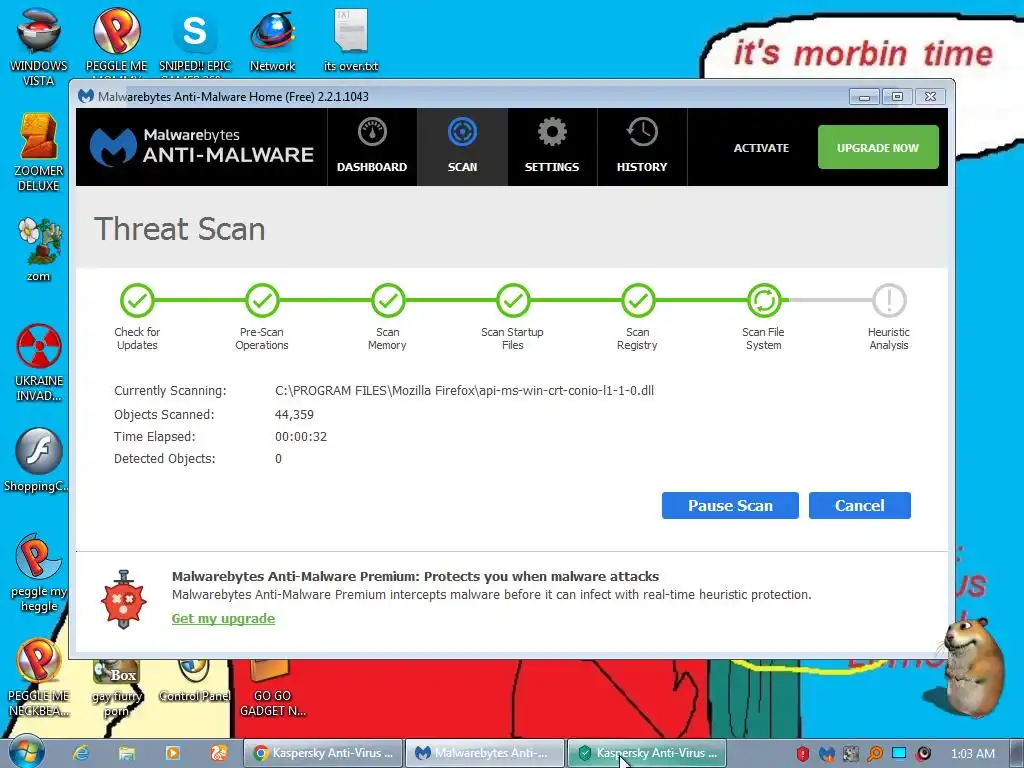This screenshot has width=1024, height=768.
Task: Click the Threat Scan heading
Action: [x=180, y=229]
